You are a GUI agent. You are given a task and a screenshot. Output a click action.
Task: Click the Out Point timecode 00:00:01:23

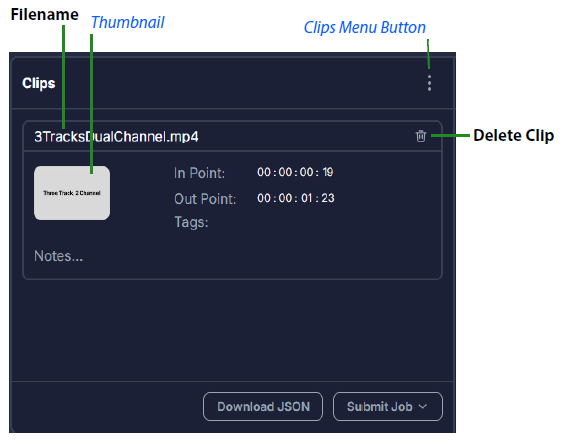296,198
